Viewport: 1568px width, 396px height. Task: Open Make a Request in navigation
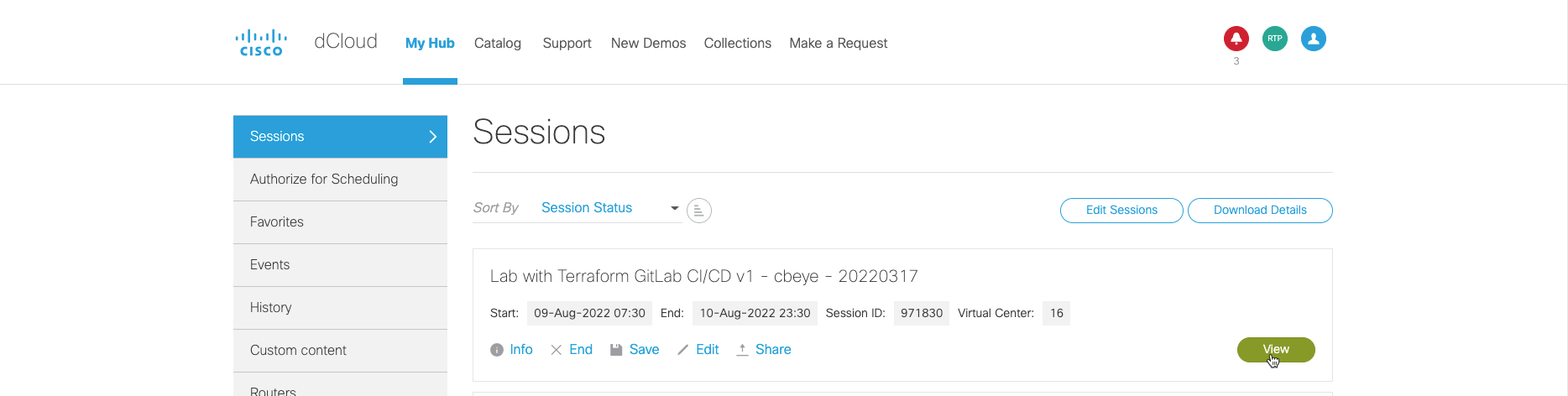pos(839,43)
